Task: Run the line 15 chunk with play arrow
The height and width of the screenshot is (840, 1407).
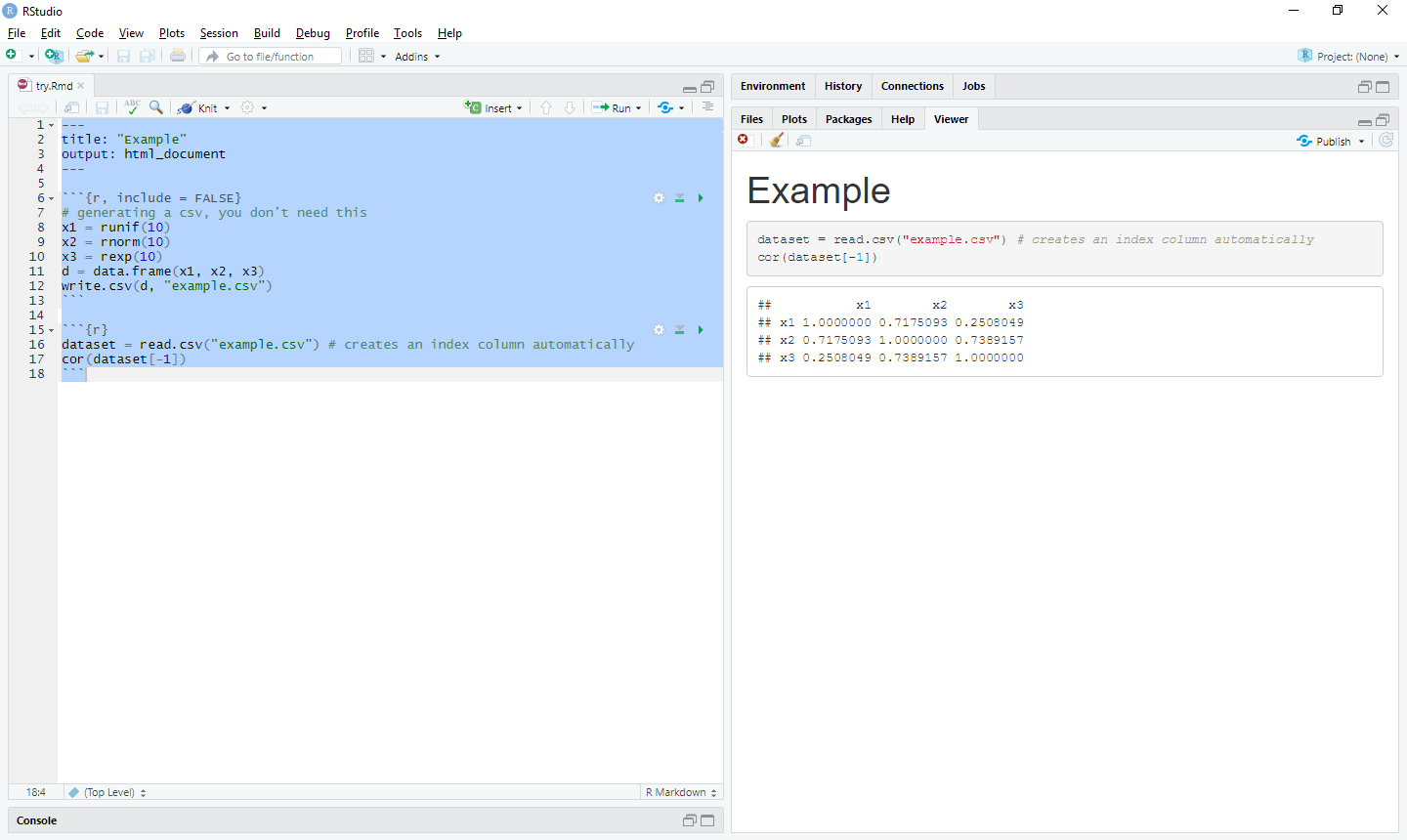Action: coord(701,329)
